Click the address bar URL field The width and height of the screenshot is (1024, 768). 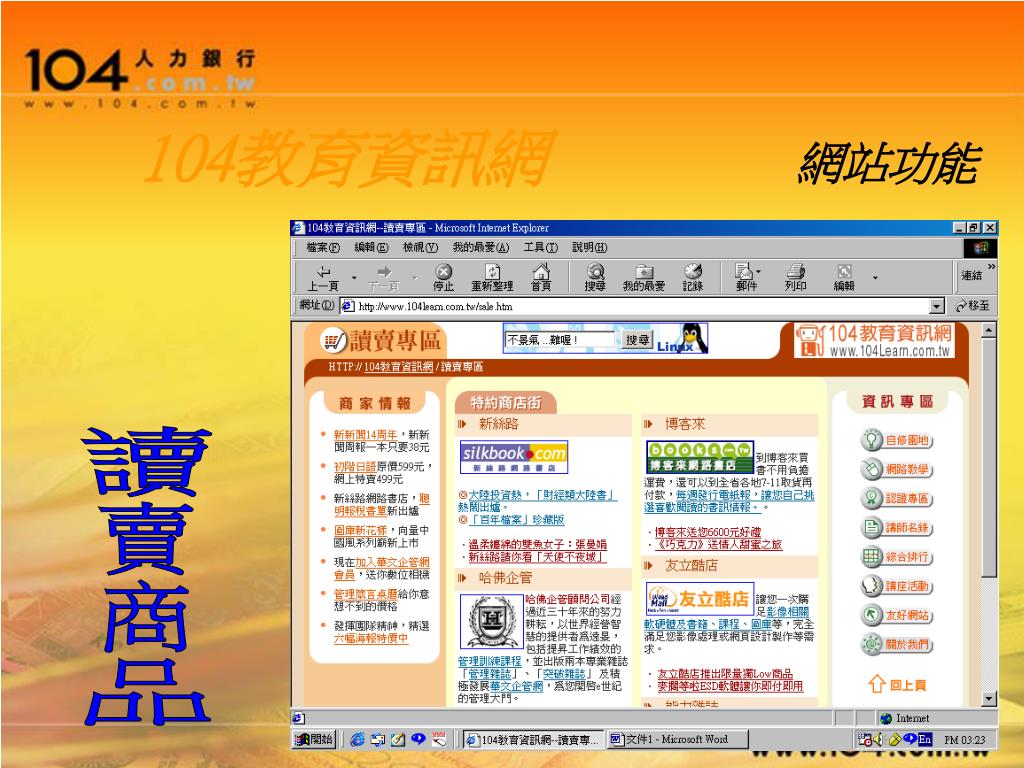coord(635,306)
